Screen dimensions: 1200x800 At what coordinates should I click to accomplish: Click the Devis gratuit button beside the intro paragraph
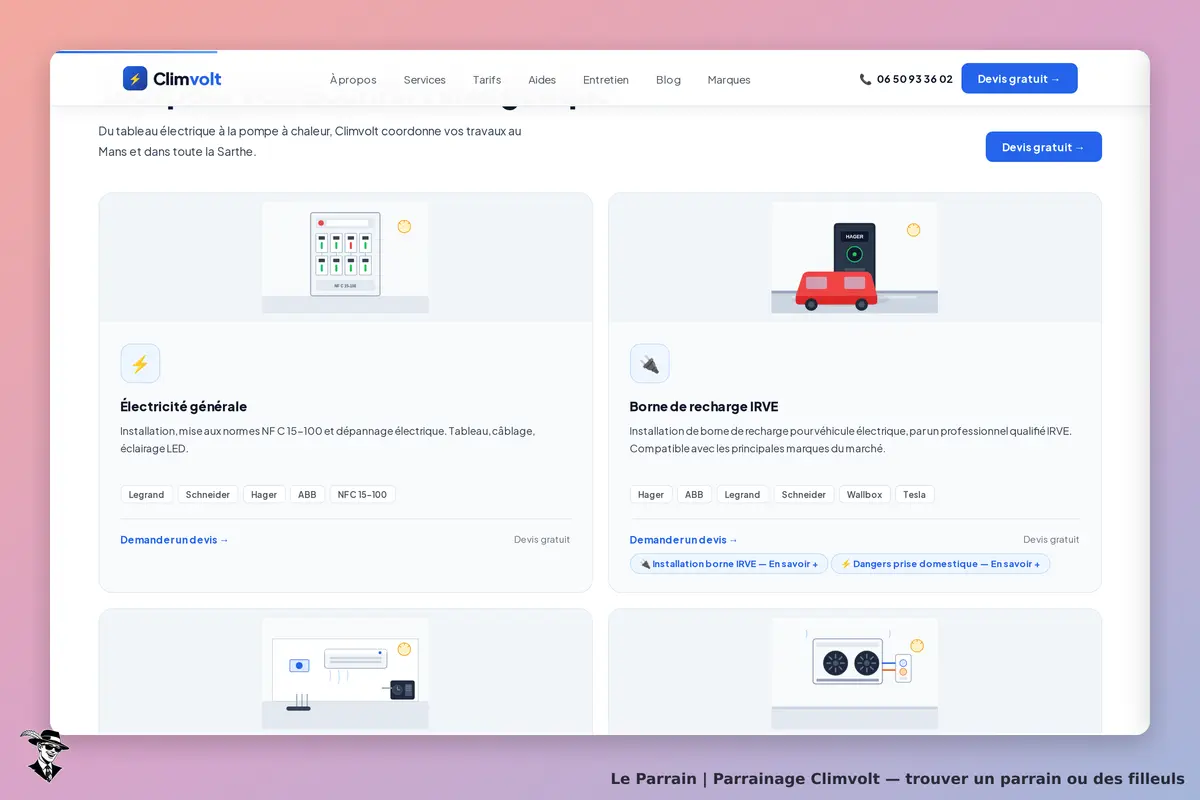coord(1043,147)
